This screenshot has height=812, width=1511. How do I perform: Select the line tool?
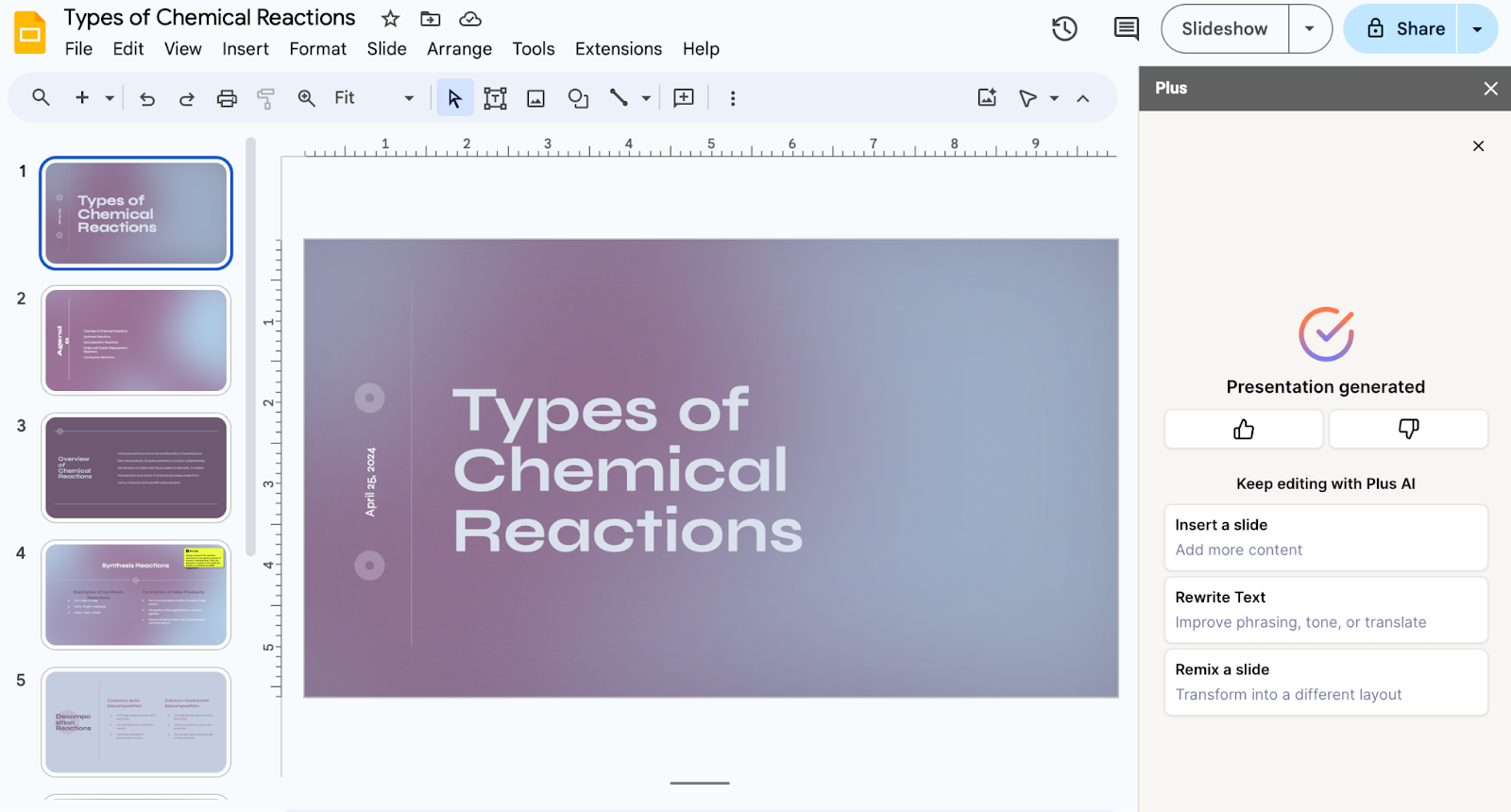tap(619, 97)
